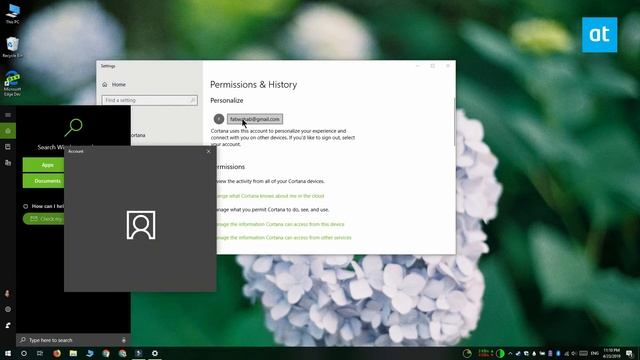Open the Cortana Devices sidebar icon
The height and width of the screenshot is (360, 640).
click(8, 163)
